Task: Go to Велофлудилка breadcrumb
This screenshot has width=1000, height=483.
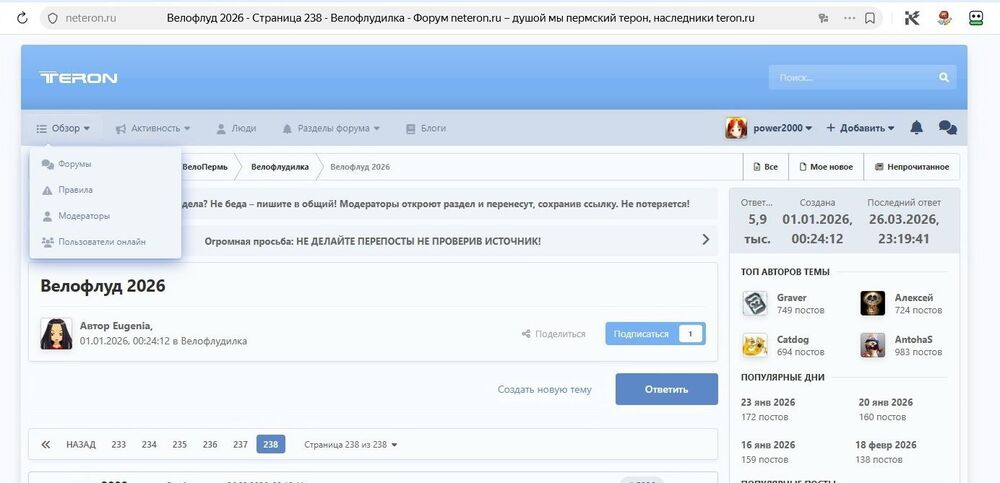Action: coord(280,167)
